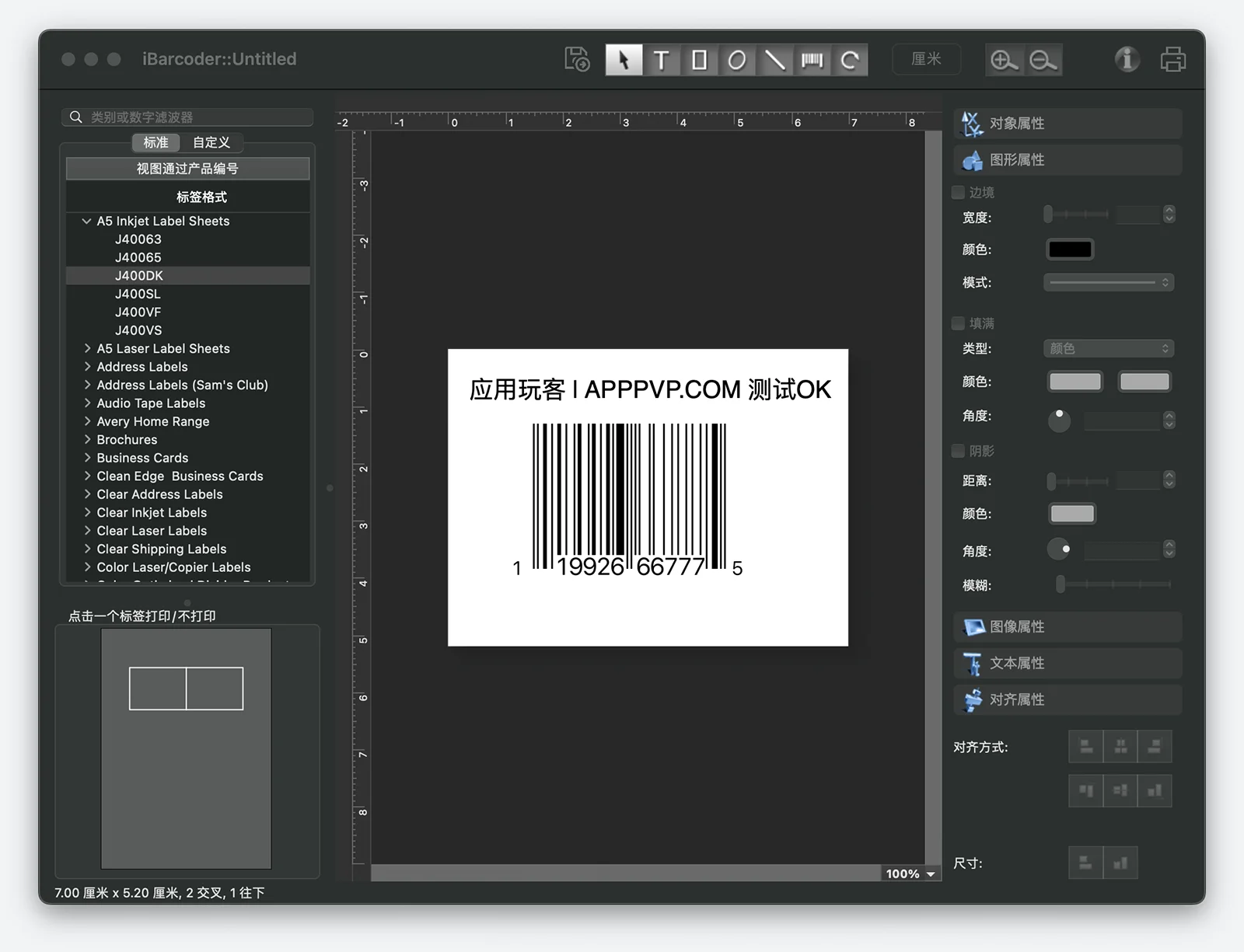1244x952 pixels.
Task: Select the J400VS label format
Action: [x=138, y=330]
